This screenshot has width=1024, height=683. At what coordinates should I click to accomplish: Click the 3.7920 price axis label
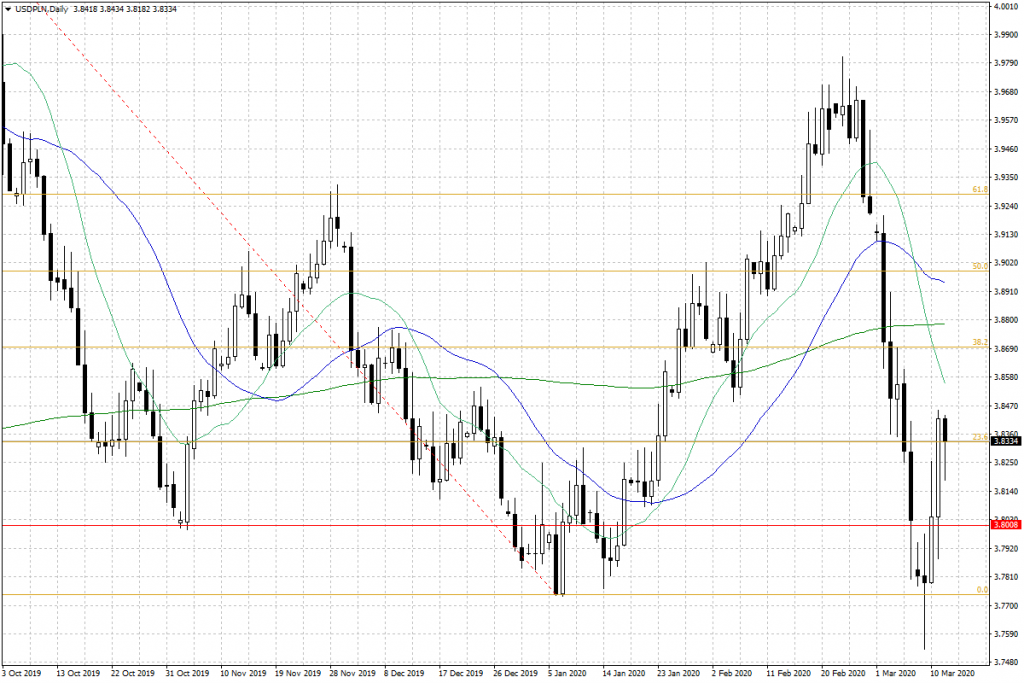[1006, 548]
